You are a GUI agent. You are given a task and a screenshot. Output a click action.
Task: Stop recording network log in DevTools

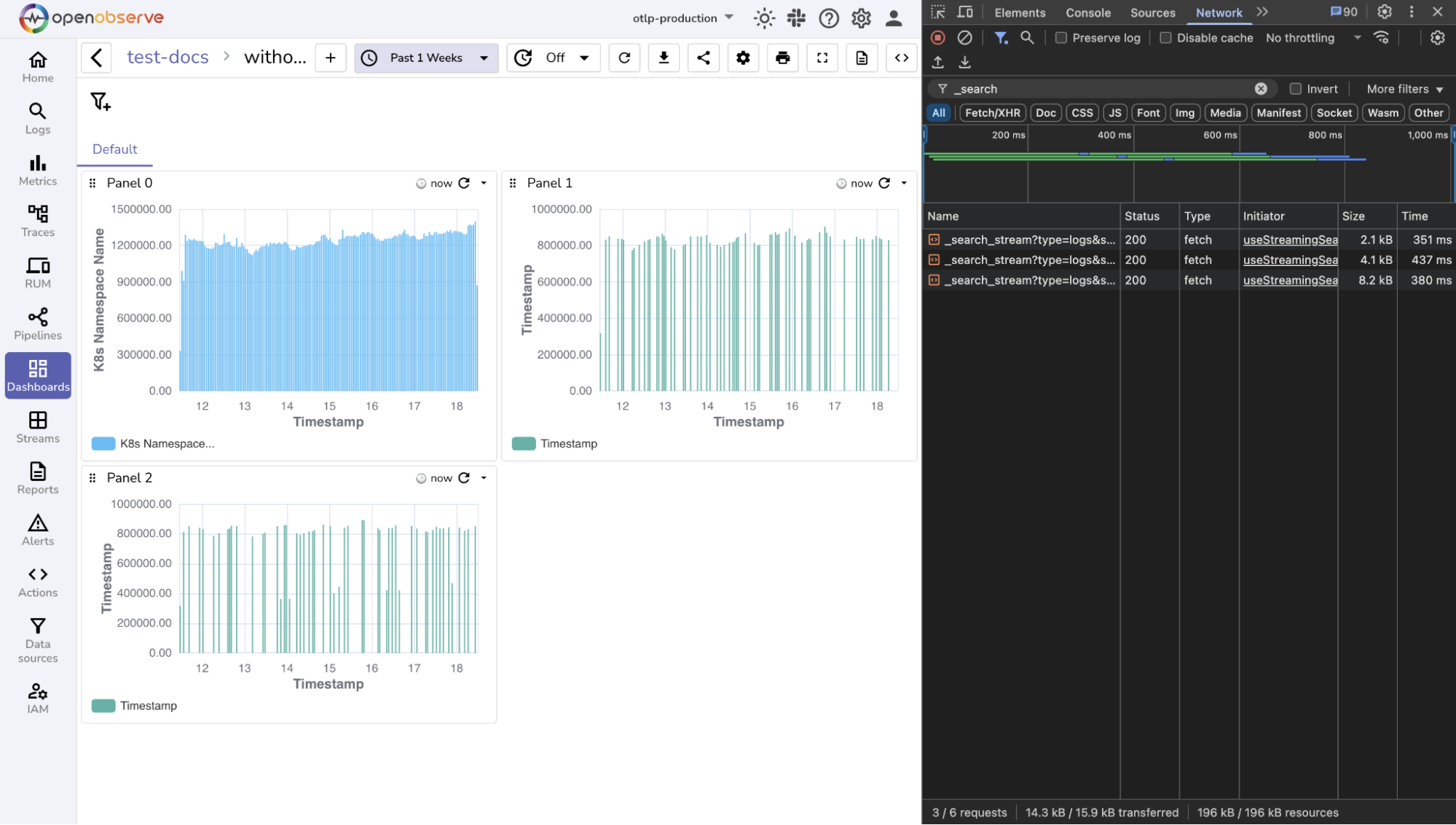coord(938,37)
